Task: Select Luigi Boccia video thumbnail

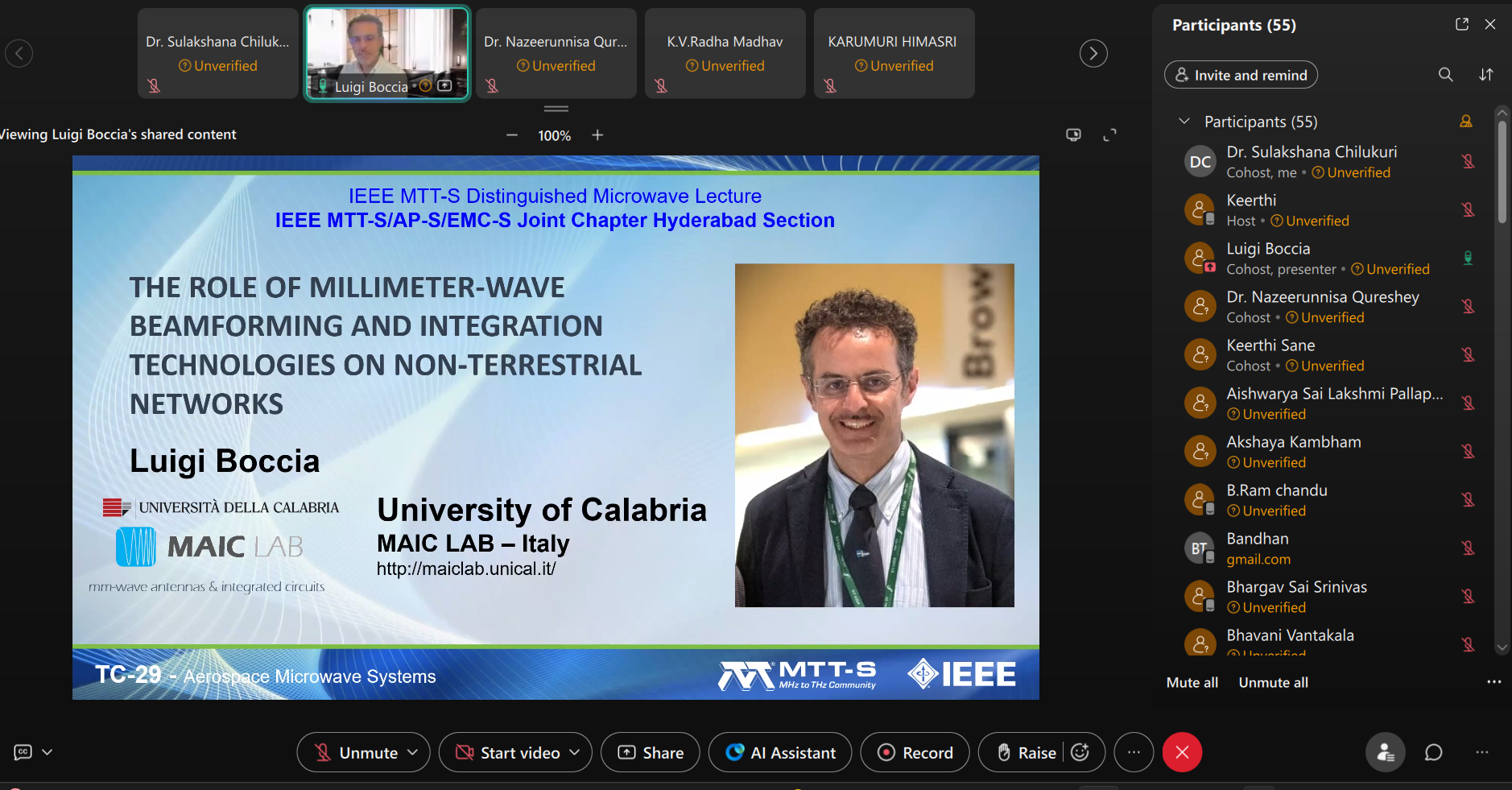Action: click(386, 53)
